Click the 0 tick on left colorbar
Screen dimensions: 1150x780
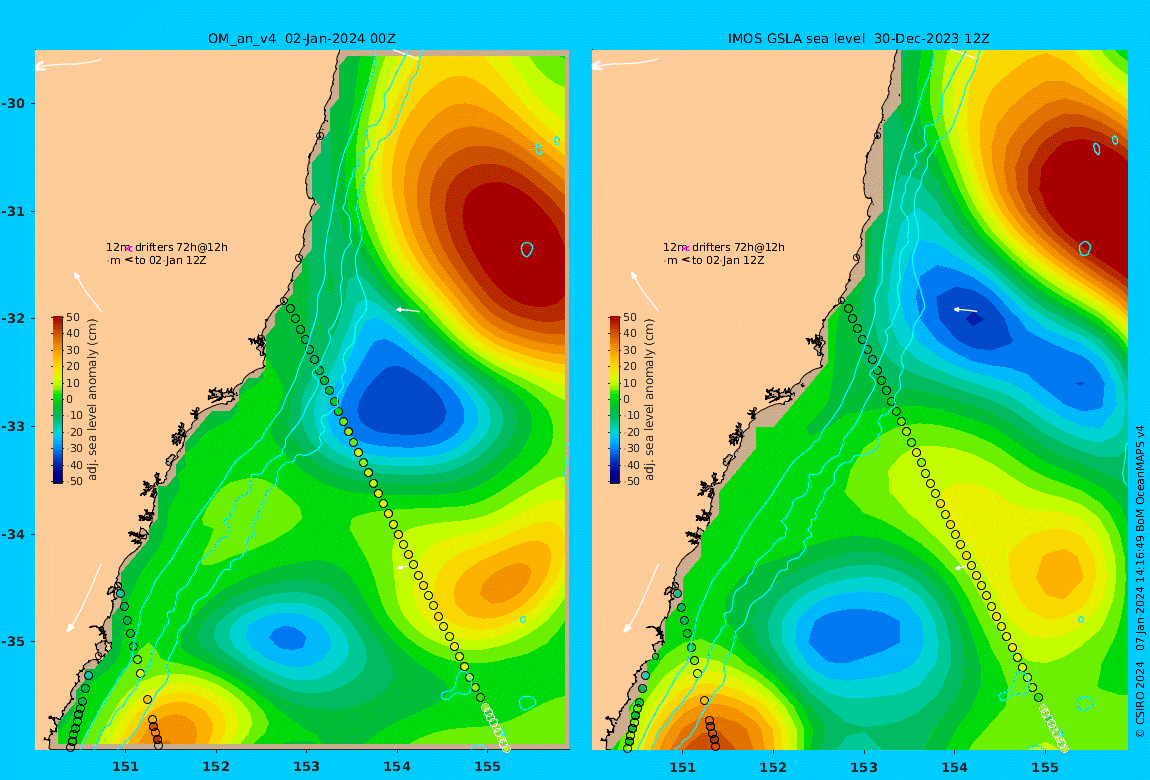click(70, 400)
